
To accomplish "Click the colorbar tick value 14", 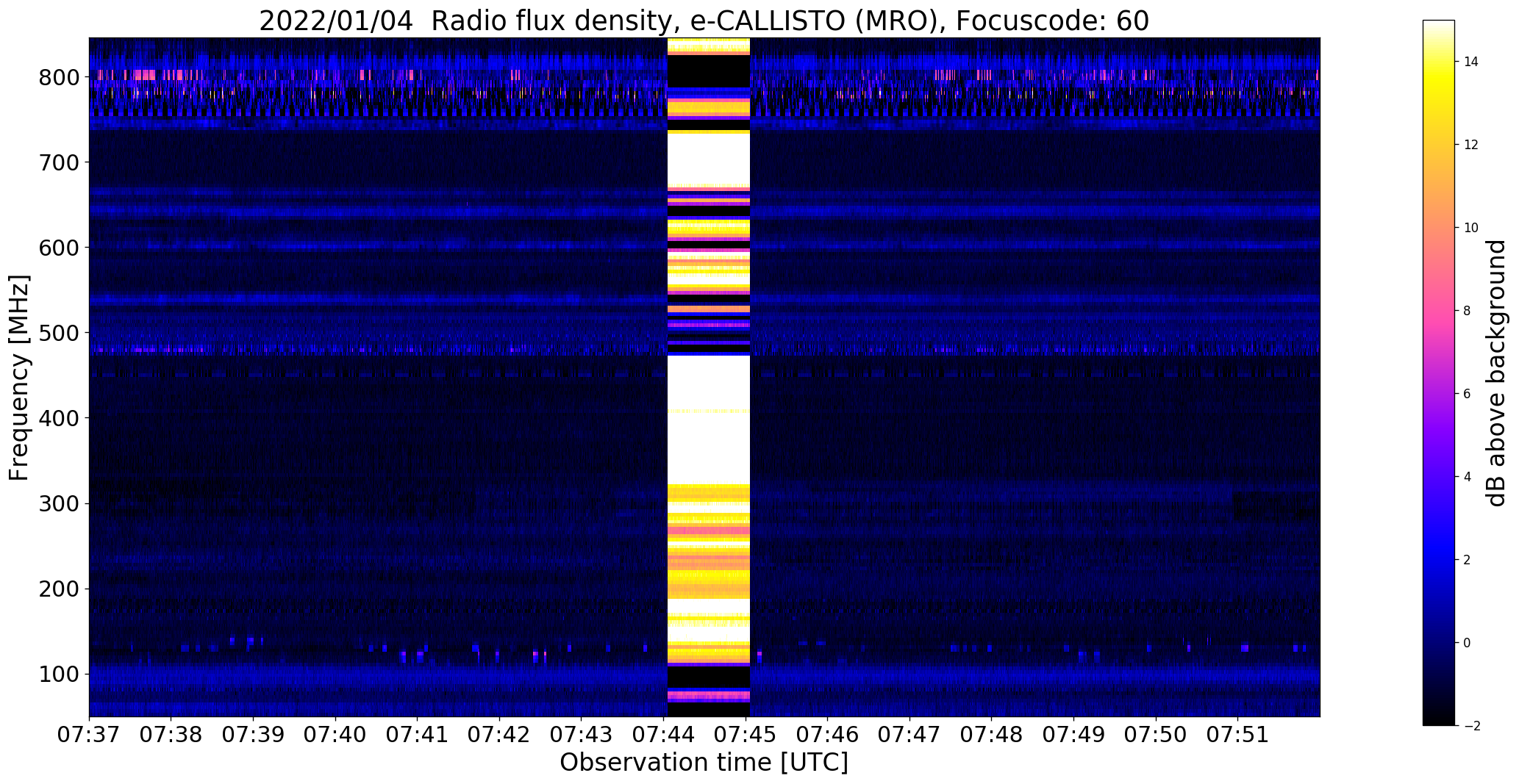I will (1471, 62).
